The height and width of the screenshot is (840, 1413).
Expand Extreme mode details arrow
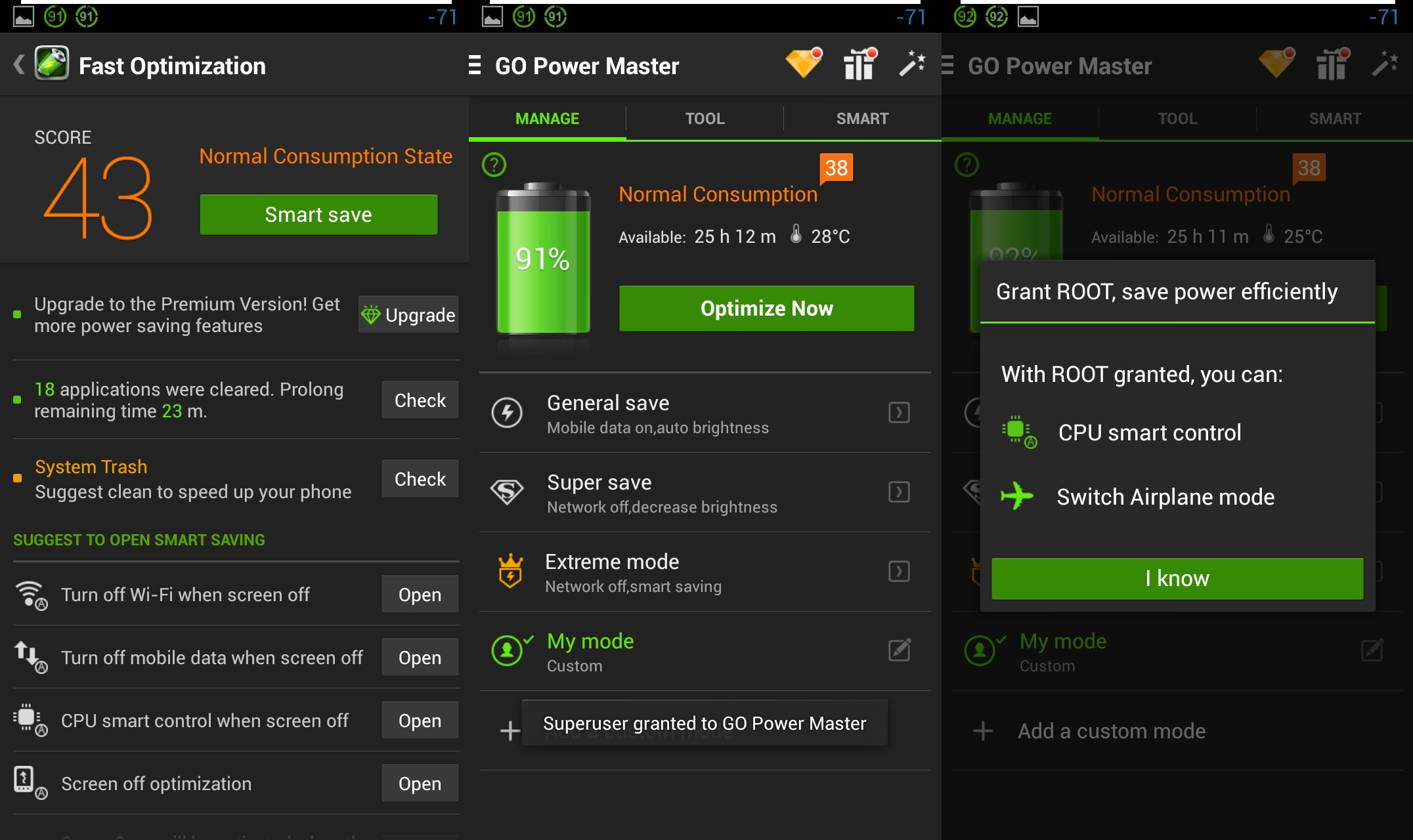point(899,572)
